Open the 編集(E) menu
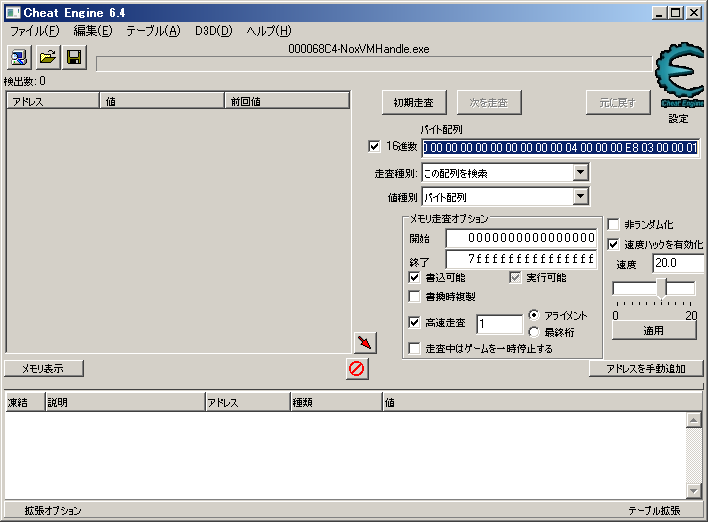Image resolution: width=708 pixels, height=522 pixels. tap(93, 31)
